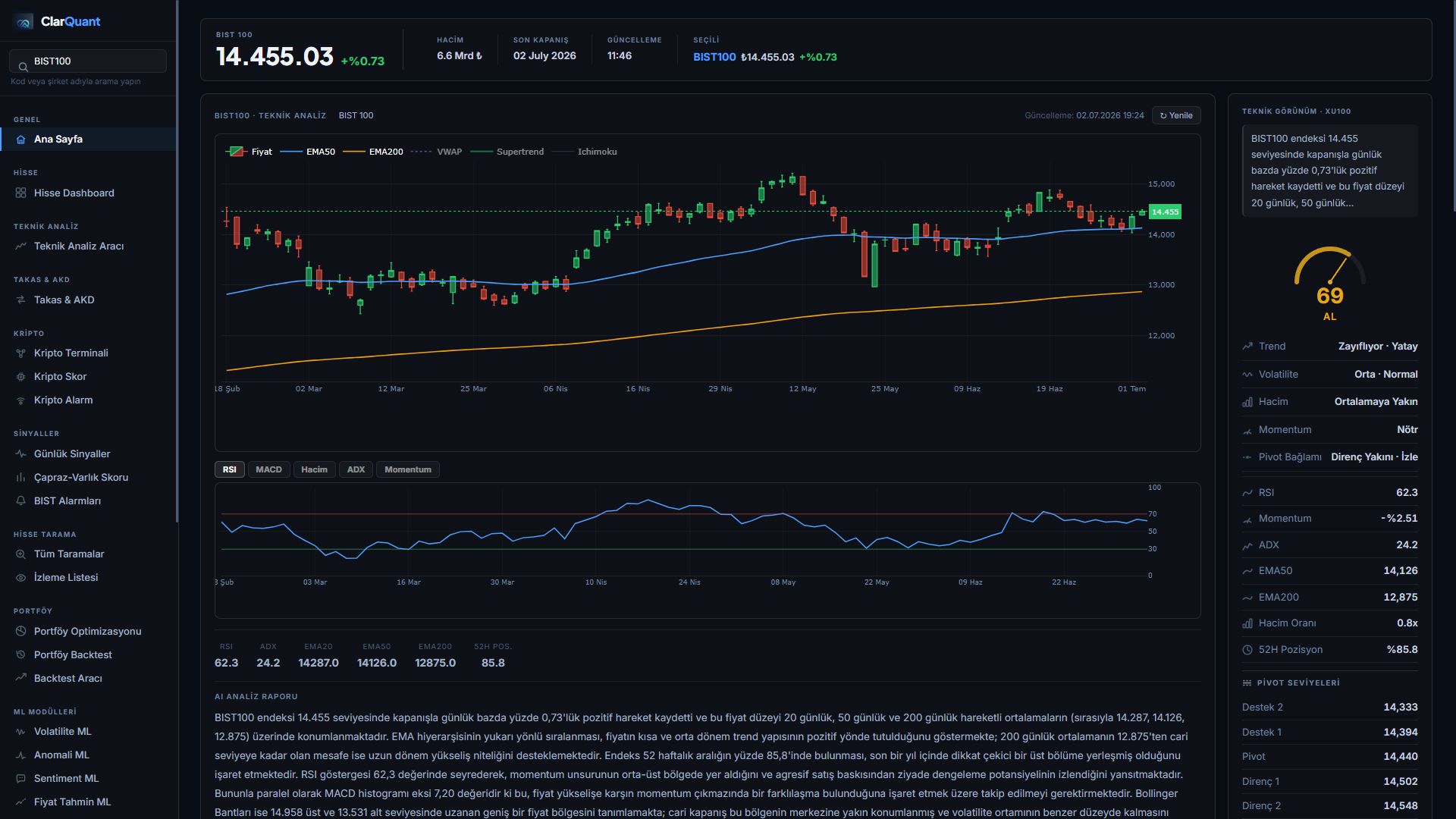Toggle EMA200 line in chart legend

pos(373,152)
